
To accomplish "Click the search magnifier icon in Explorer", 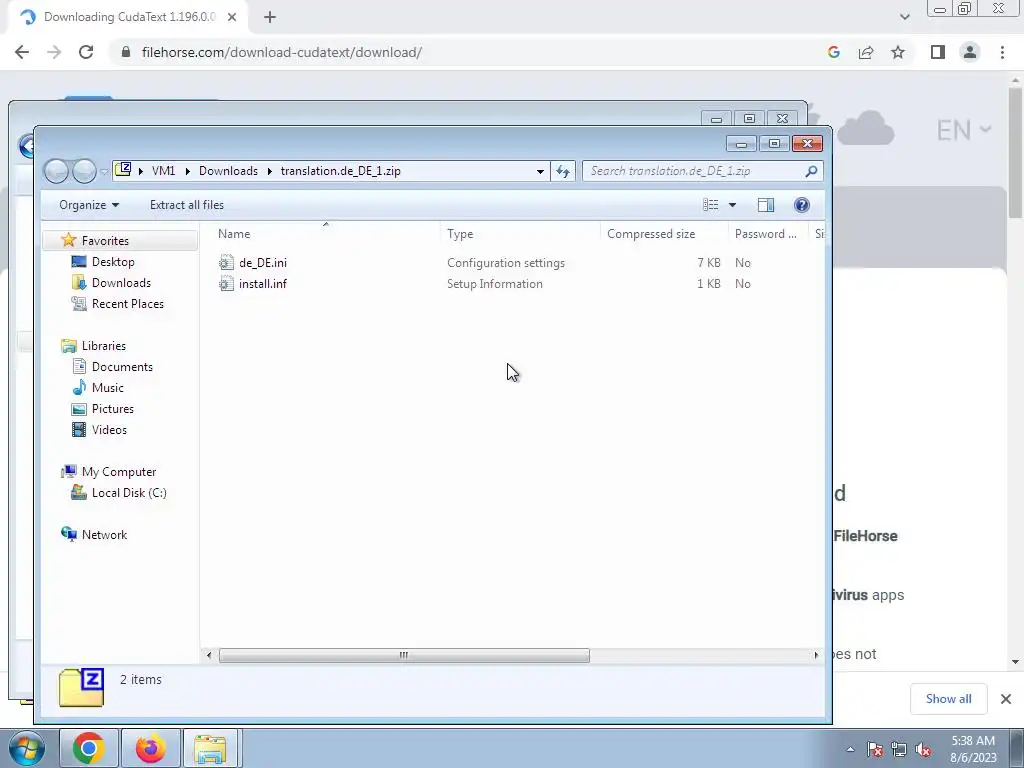I will pyautogui.click(x=811, y=171).
